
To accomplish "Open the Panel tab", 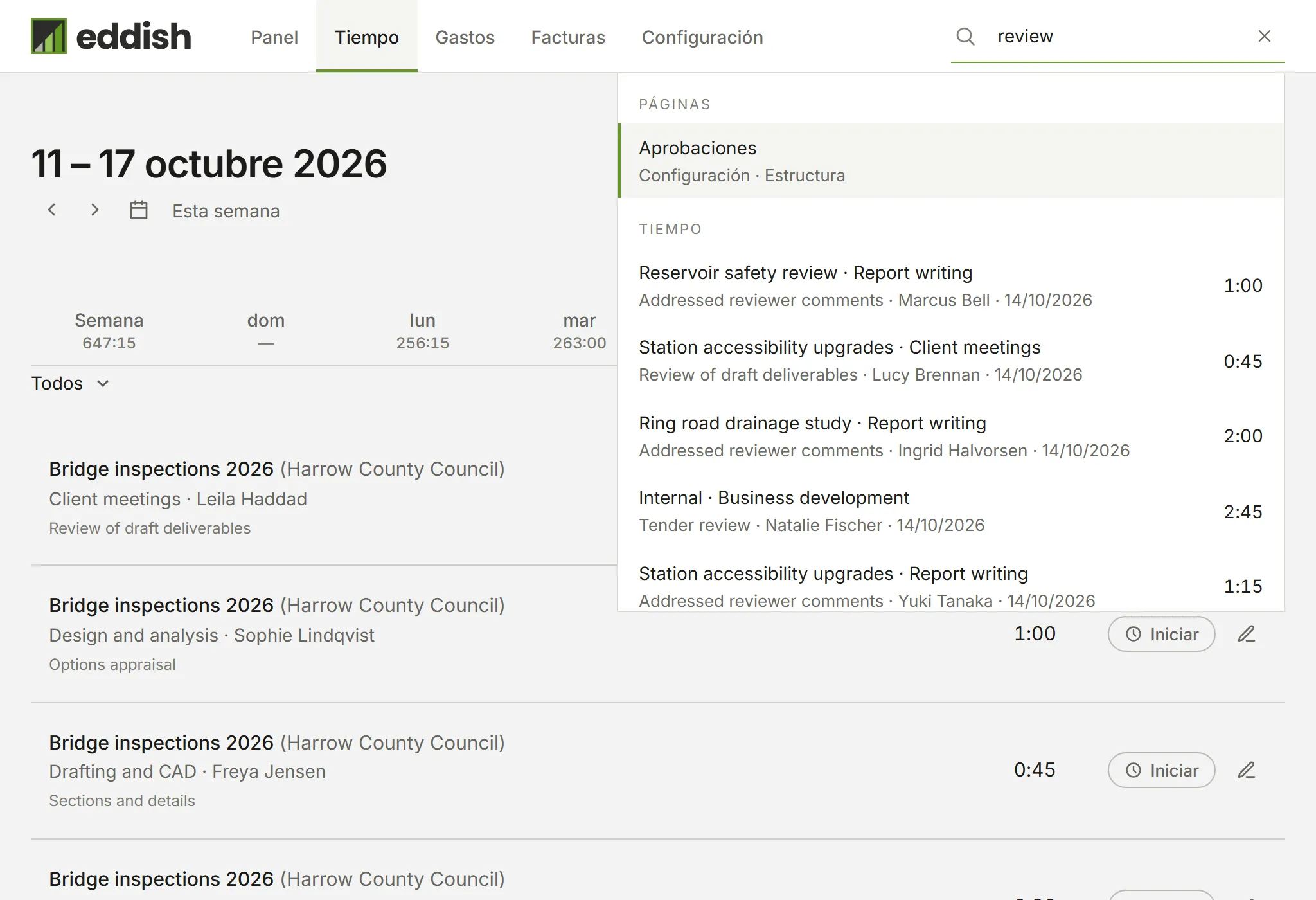I will (x=274, y=37).
